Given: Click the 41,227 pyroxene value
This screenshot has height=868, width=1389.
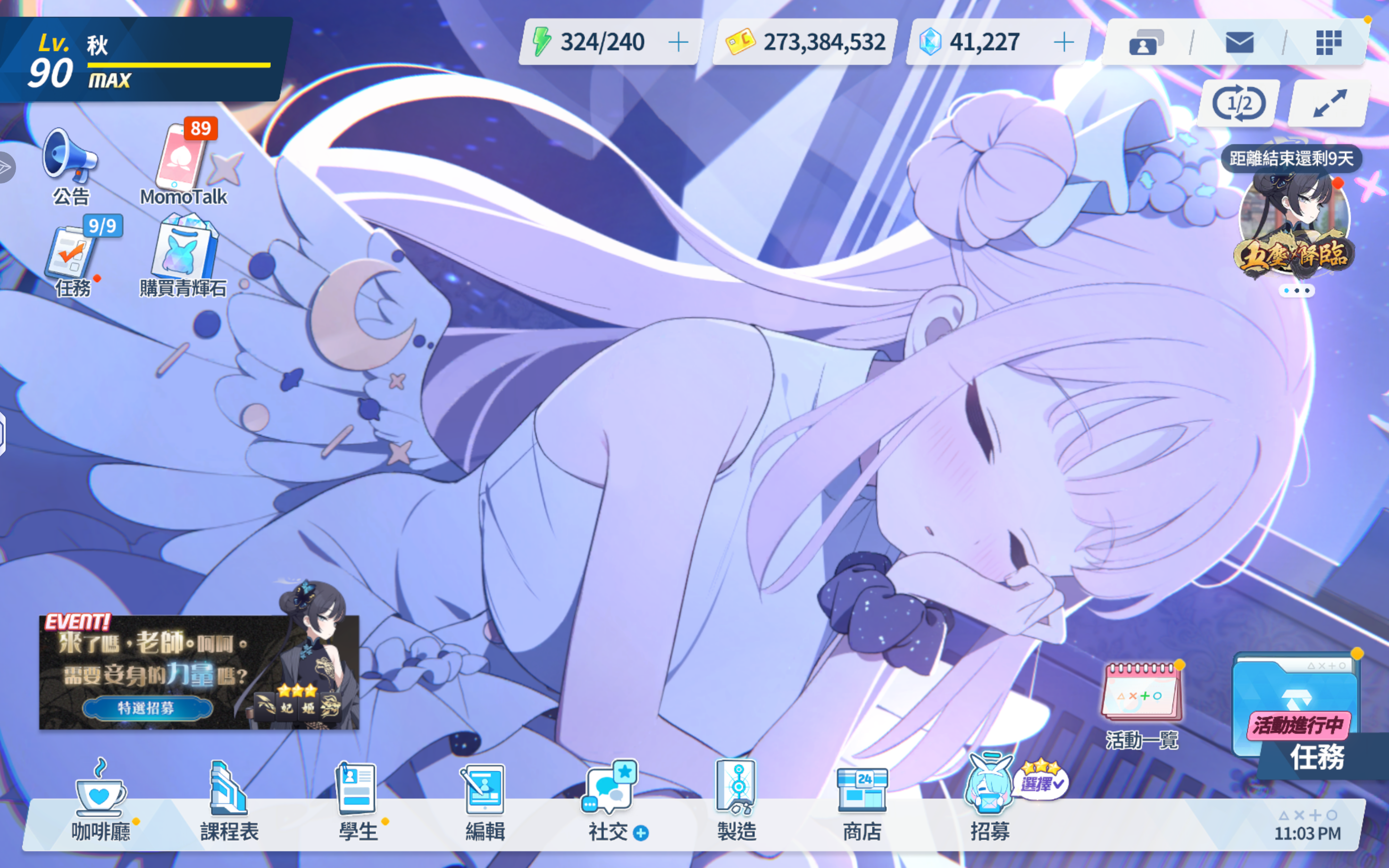Looking at the screenshot, I should pos(984,42).
